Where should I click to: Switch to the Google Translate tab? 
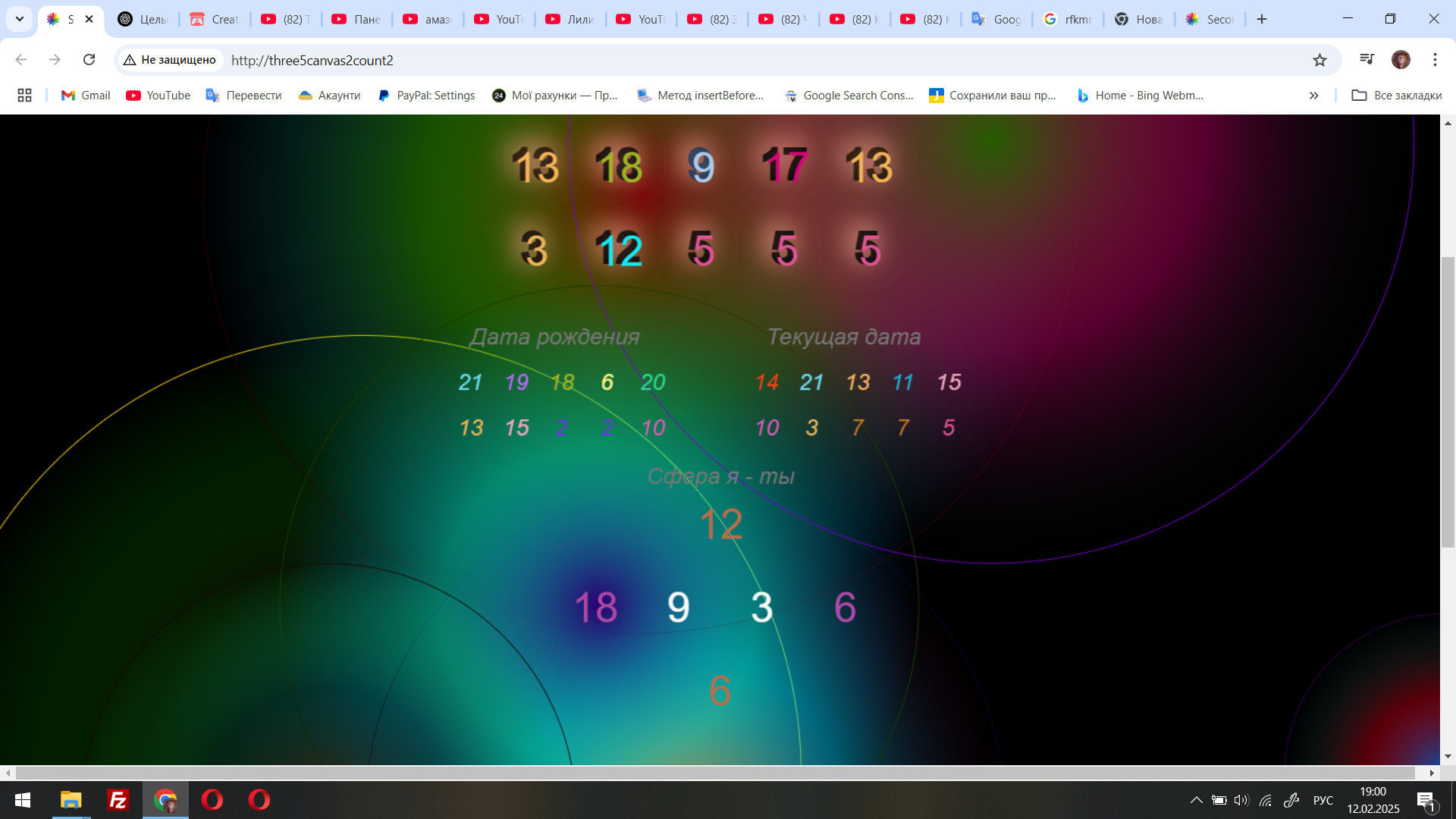(996, 19)
